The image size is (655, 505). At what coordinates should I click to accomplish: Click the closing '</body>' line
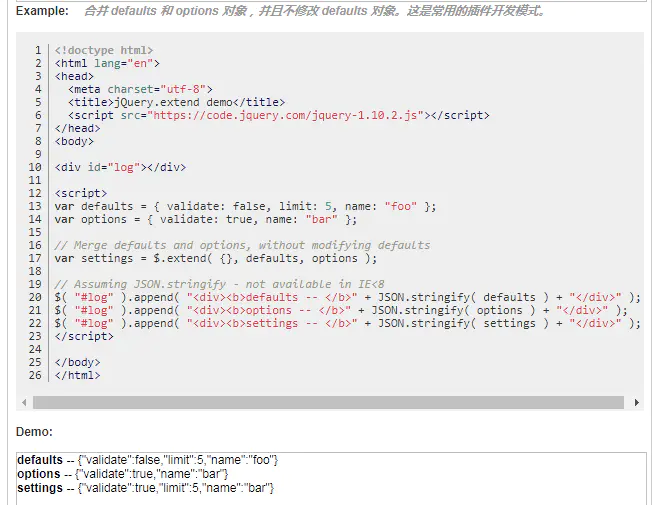[77, 362]
